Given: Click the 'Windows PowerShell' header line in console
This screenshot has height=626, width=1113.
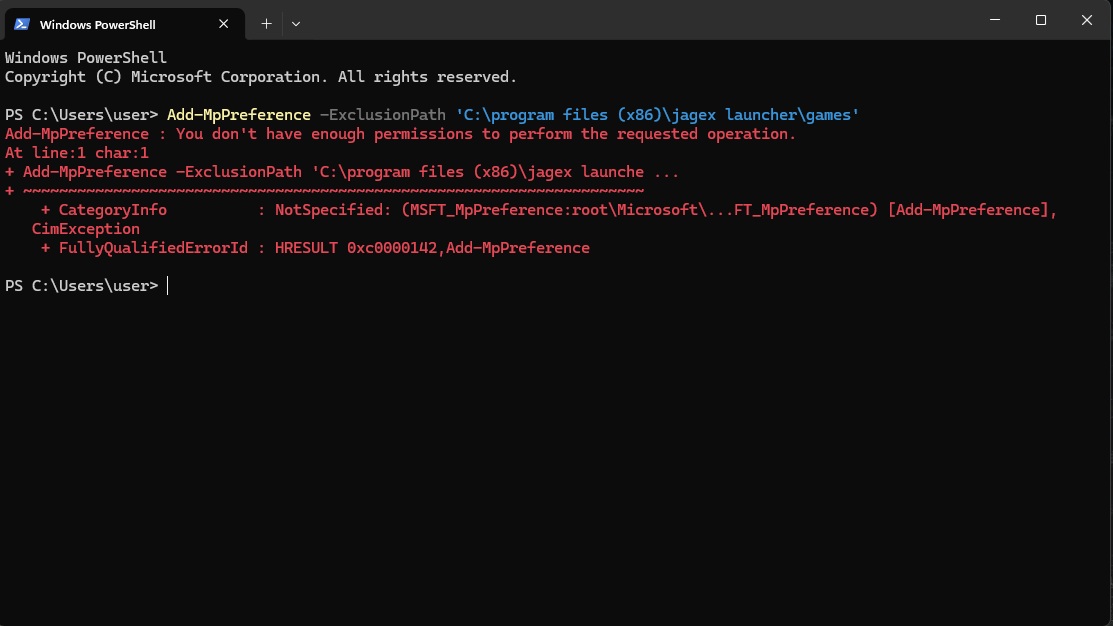Looking at the screenshot, I should point(86,57).
